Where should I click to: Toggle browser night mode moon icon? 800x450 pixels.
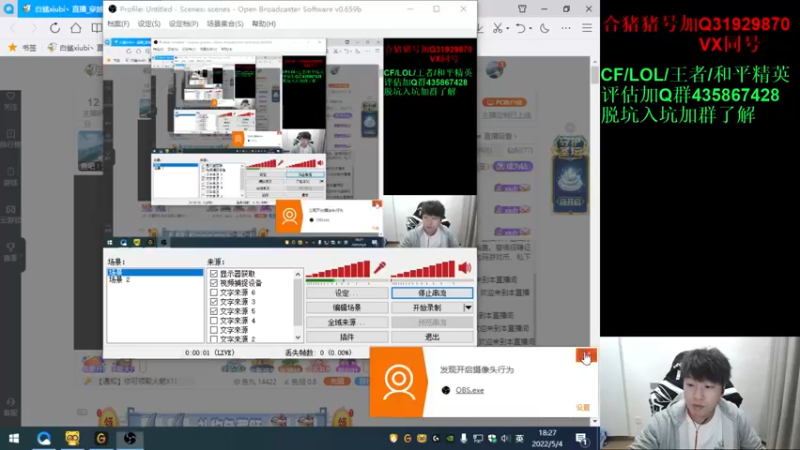coord(544,28)
